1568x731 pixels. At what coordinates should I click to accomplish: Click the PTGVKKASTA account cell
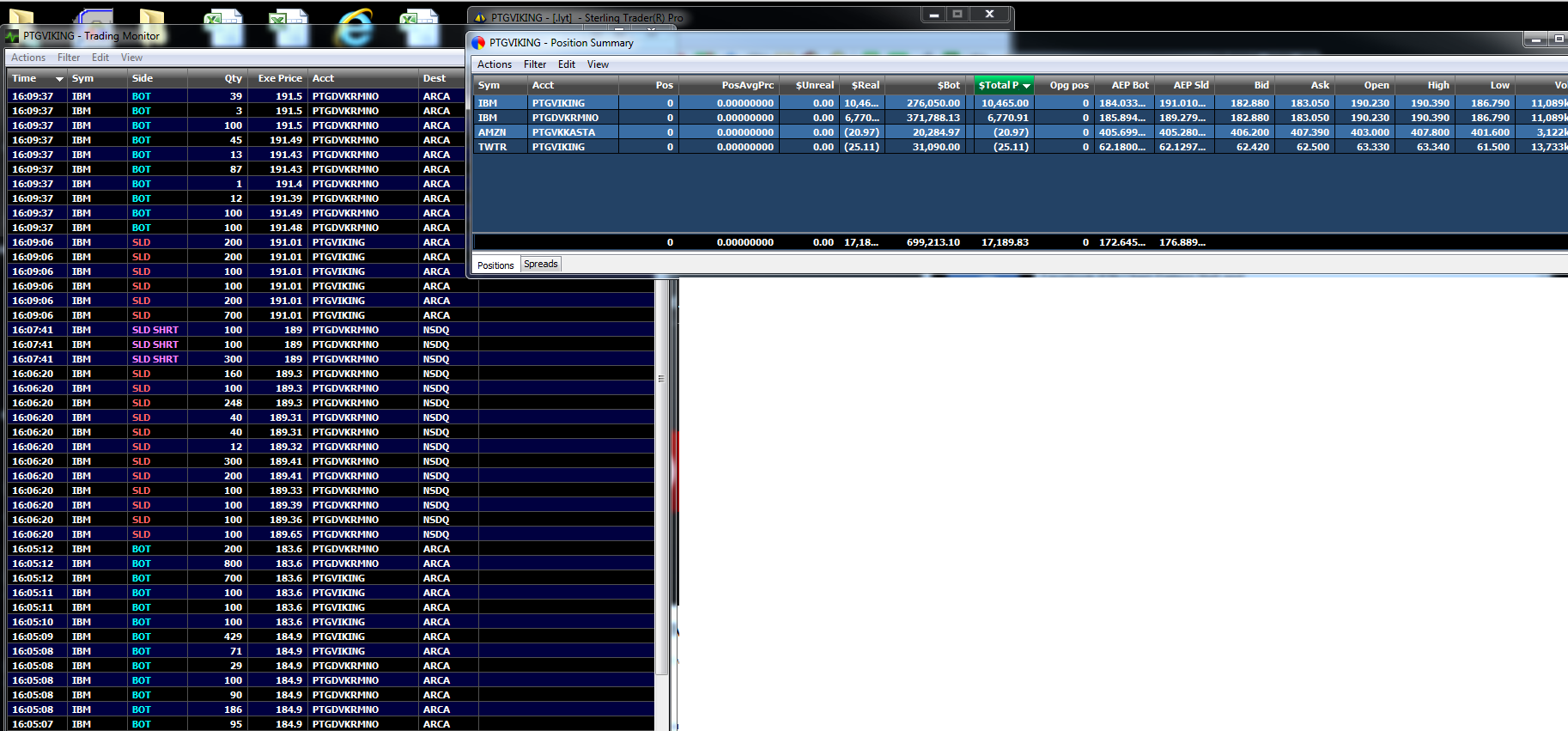pos(563,132)
